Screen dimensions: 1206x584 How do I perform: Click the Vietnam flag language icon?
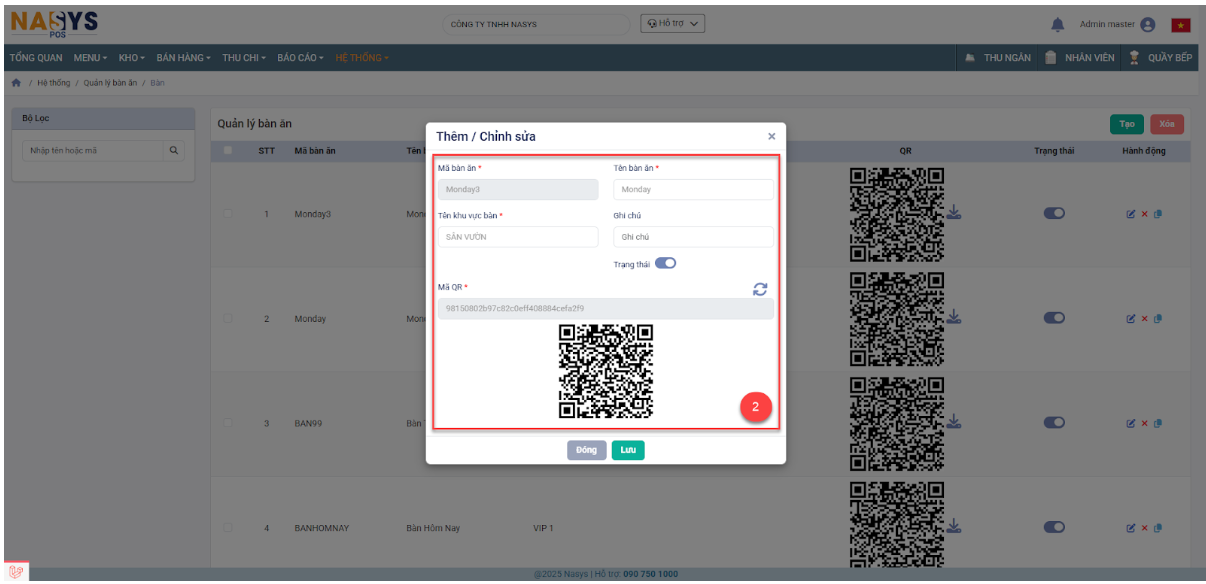coord(1180,25)
